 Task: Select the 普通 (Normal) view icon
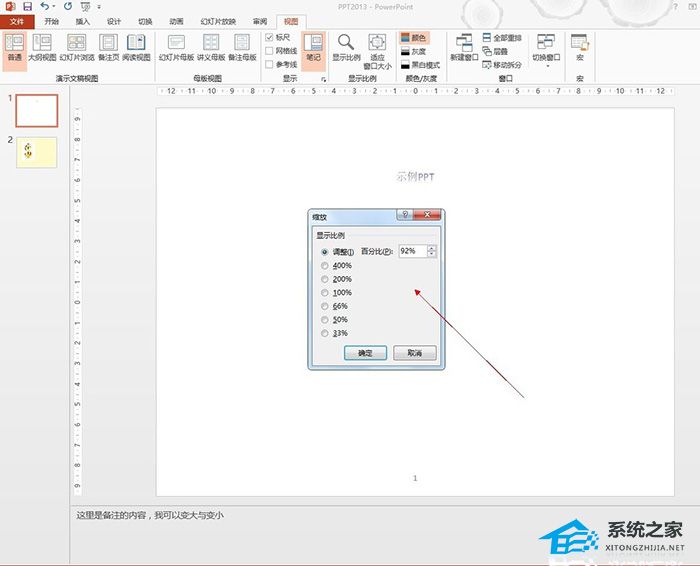(x=14, y=47)
